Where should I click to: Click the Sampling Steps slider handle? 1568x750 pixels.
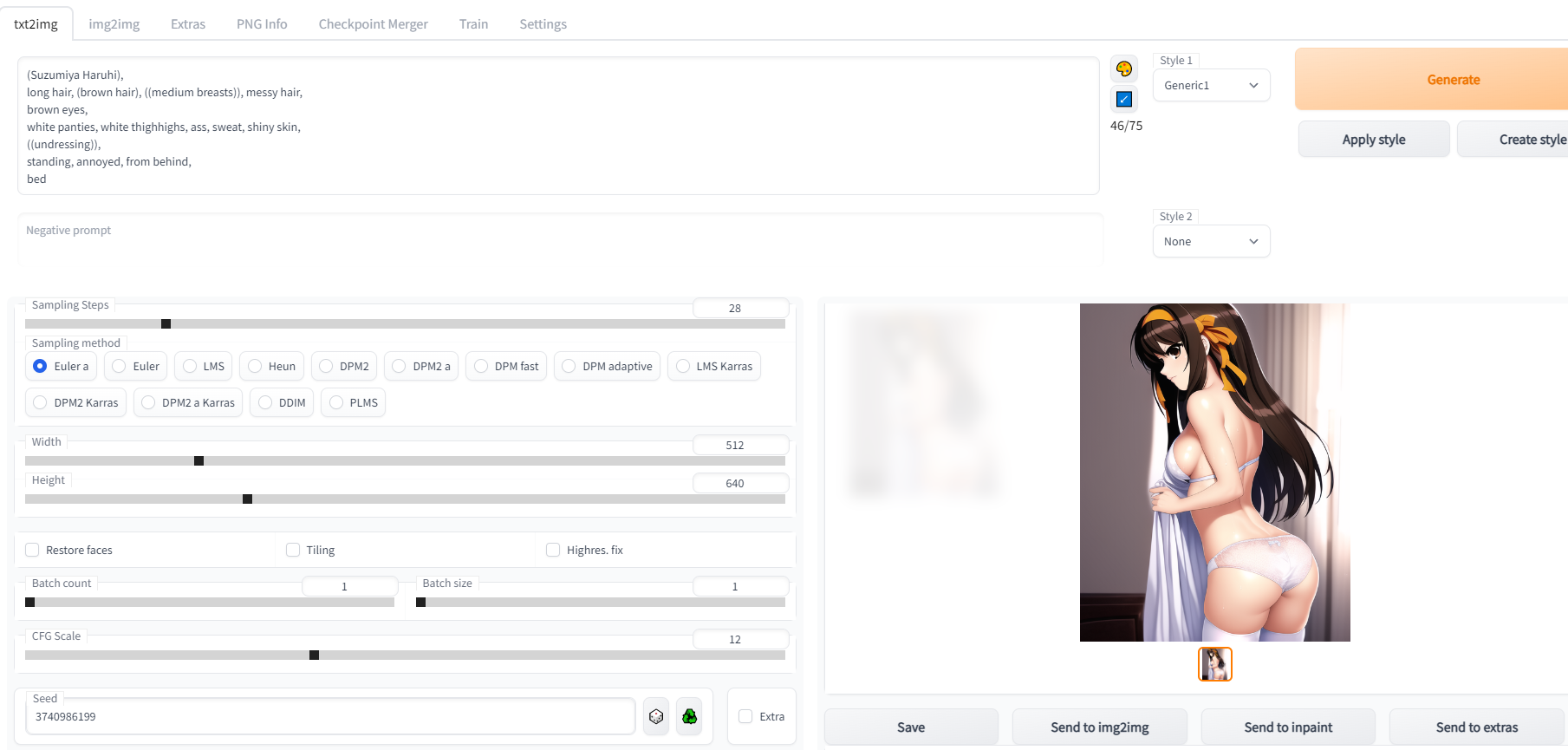coord(166,323)
